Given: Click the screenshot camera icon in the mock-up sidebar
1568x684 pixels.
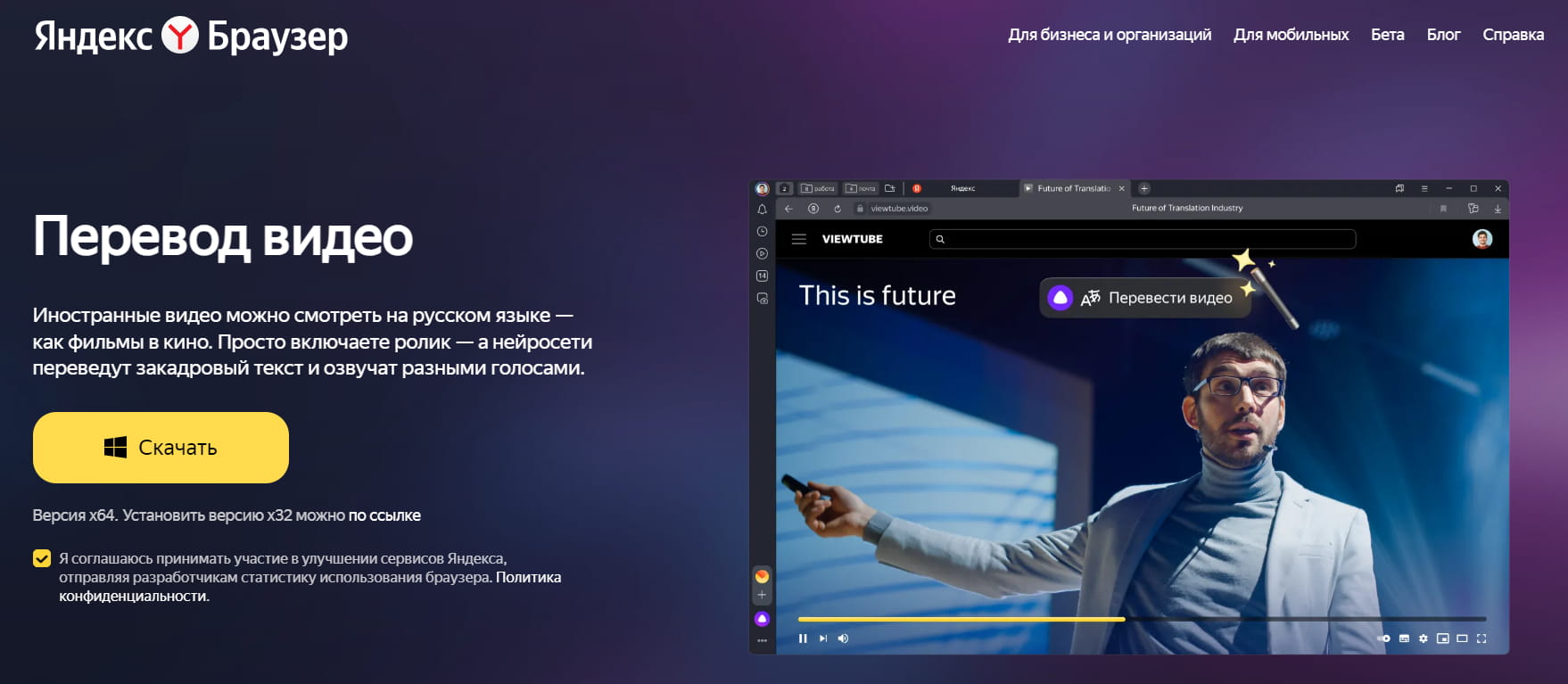Looking at the screenshot, I should click(x=762, y=298).
